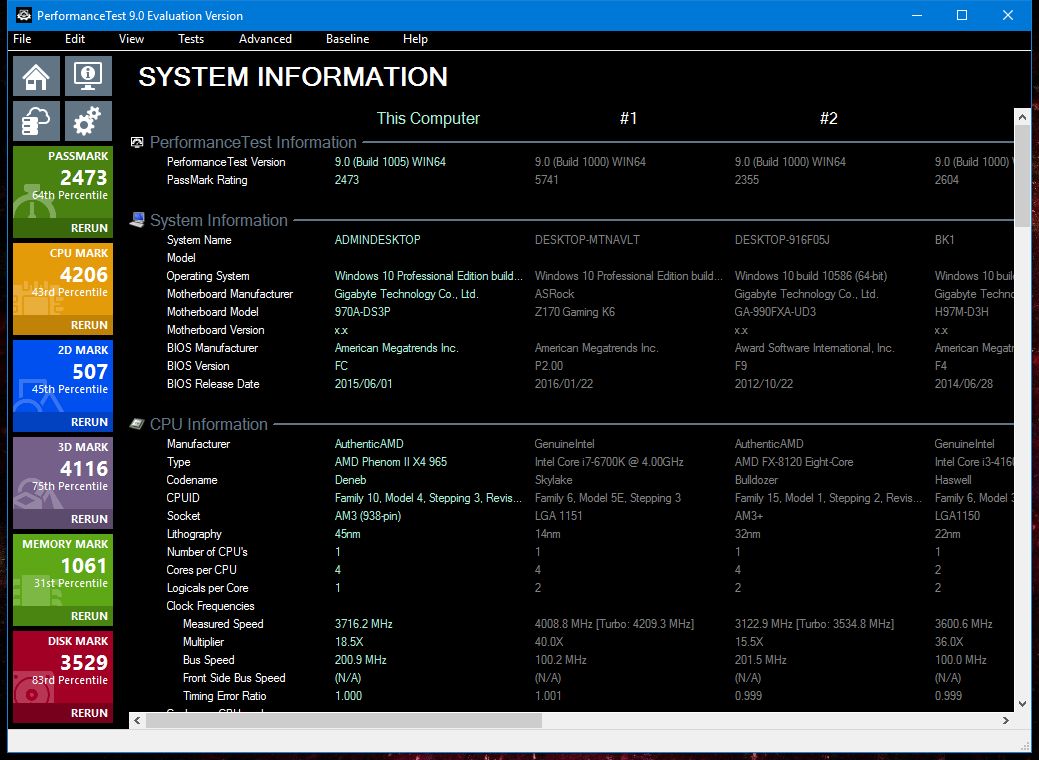The width and height of the screenshot is (1039, 760).
Task: Select the '#1' baseline column header
Action: 628,119
